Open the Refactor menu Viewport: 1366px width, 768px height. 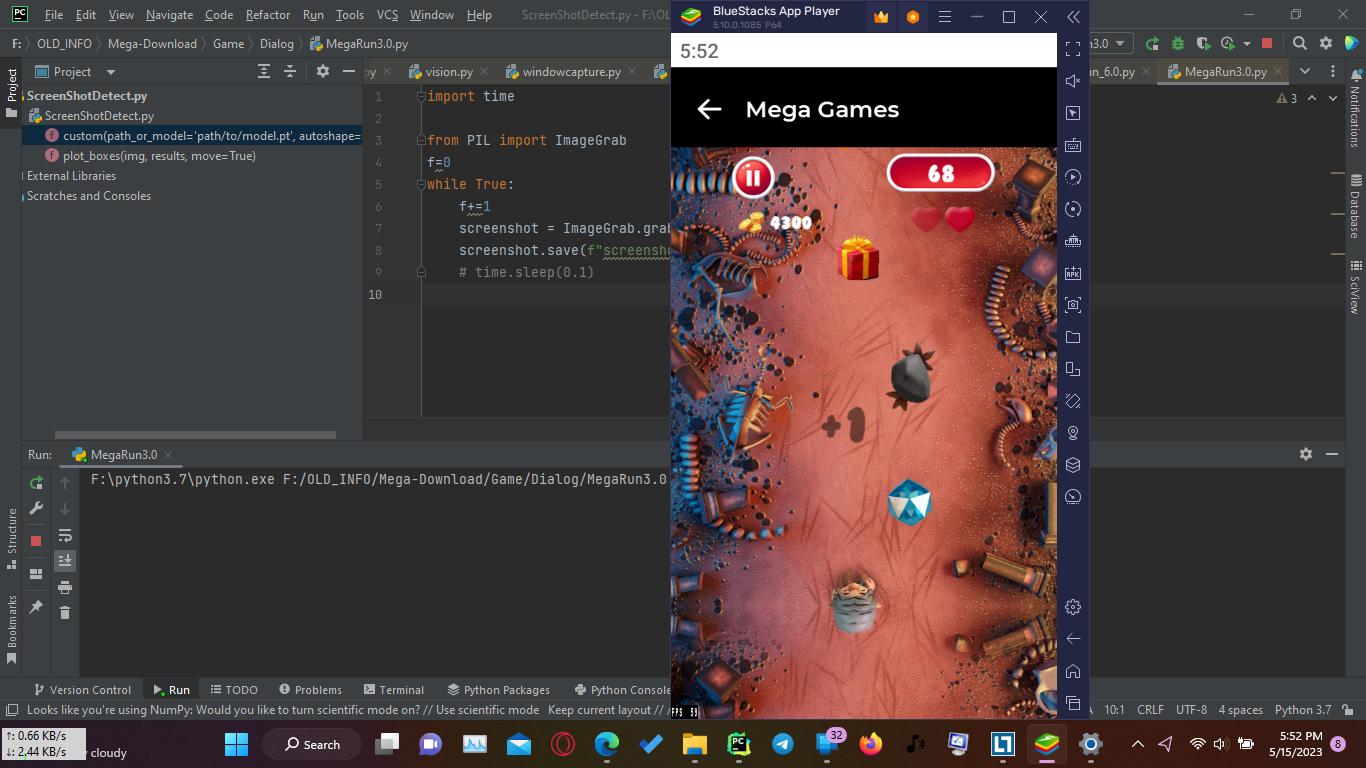click(x=267, y=15)
